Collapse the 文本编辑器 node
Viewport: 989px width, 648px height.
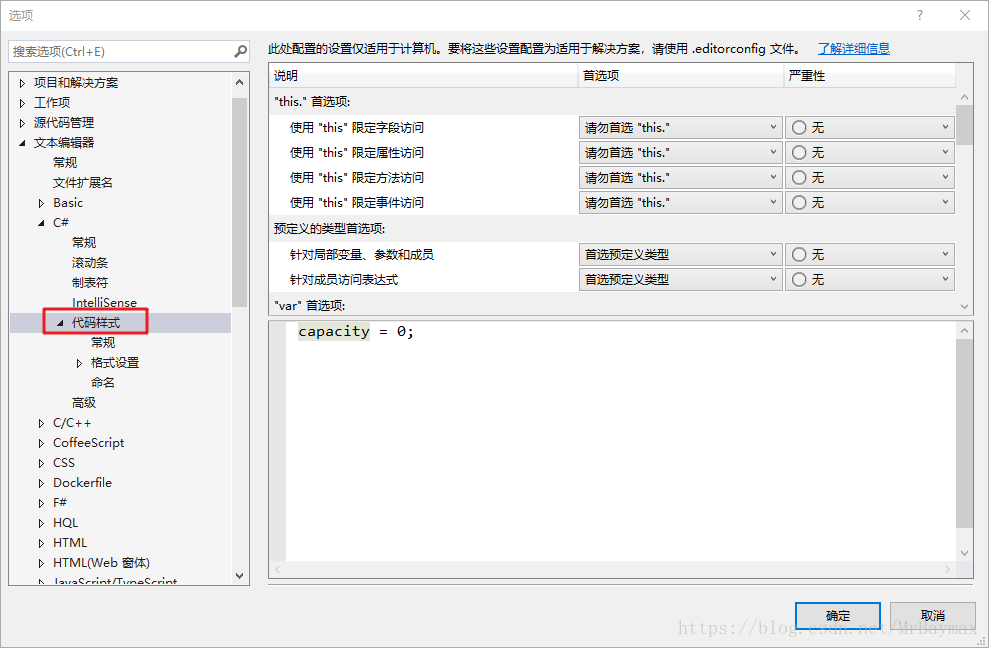(x=23, y=143)
